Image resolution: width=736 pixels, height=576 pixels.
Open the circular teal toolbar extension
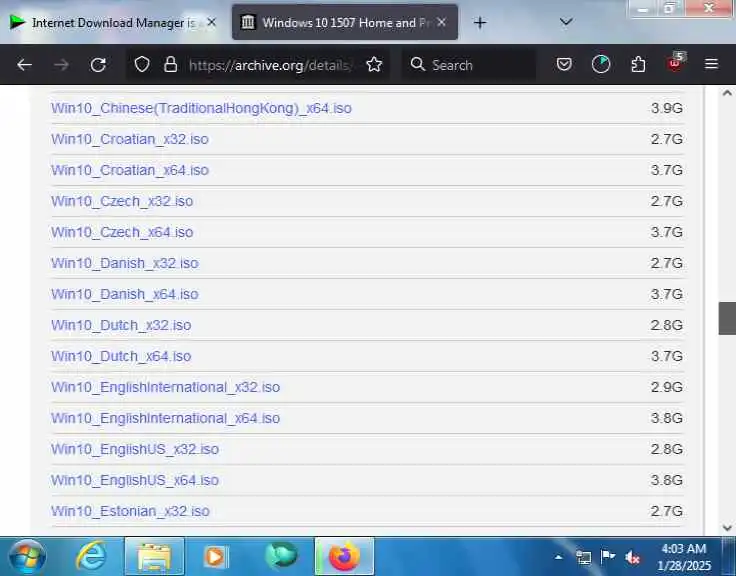pos(601,64)
